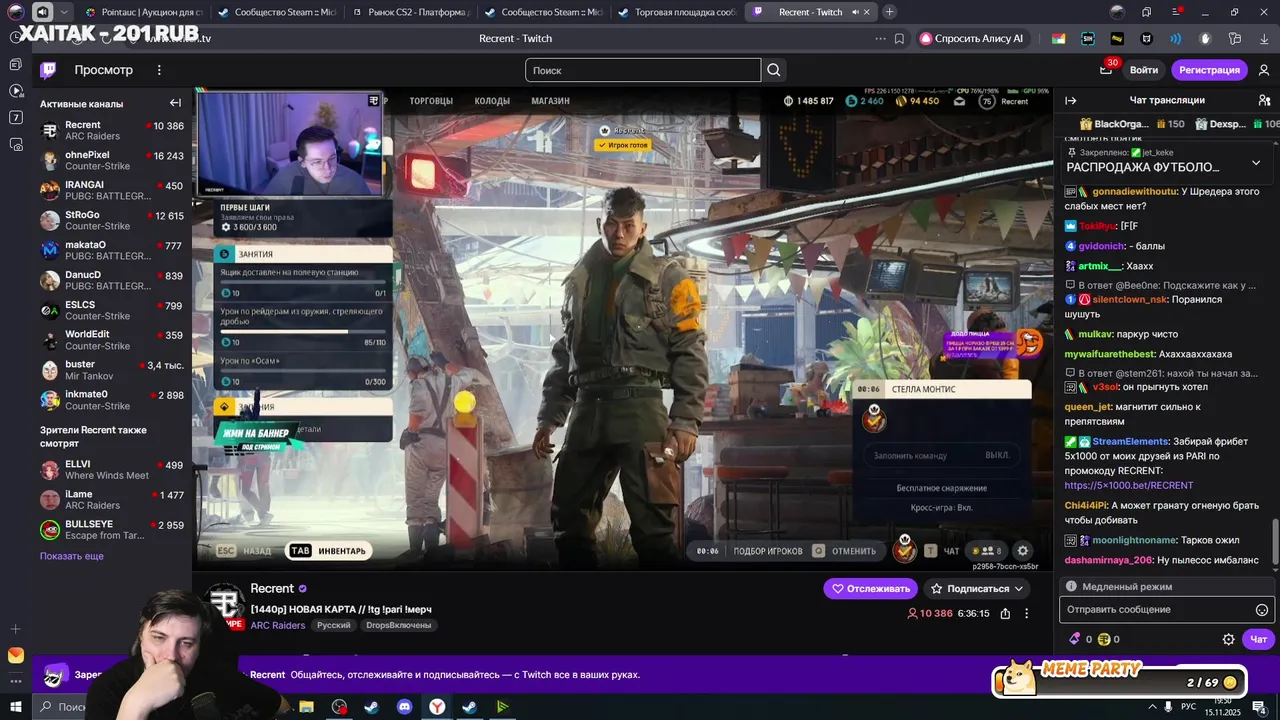Click the ARC Raiders category link
This screenshot has width=1280, height=720.
278,625
